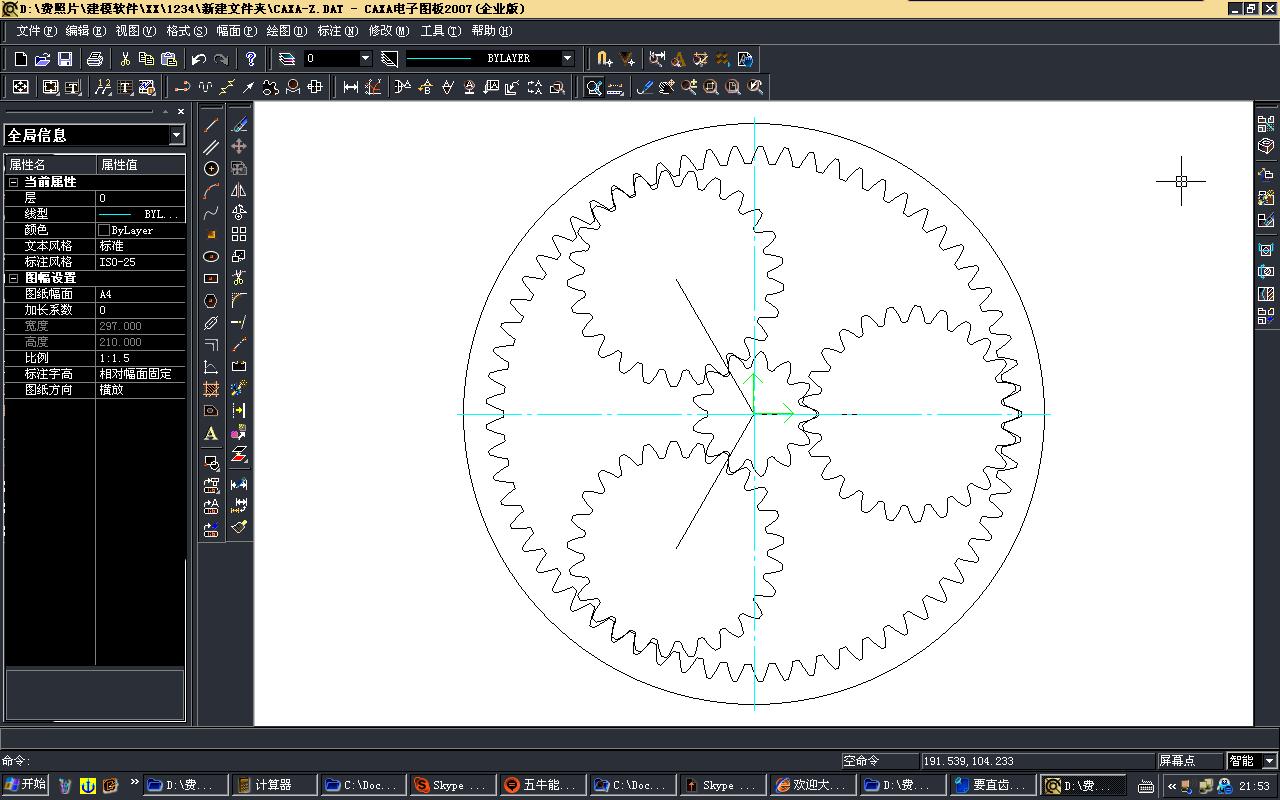Open help with the question mark icon
The height and width of the screenshot is (800, 1280).
tap(251, 59)
